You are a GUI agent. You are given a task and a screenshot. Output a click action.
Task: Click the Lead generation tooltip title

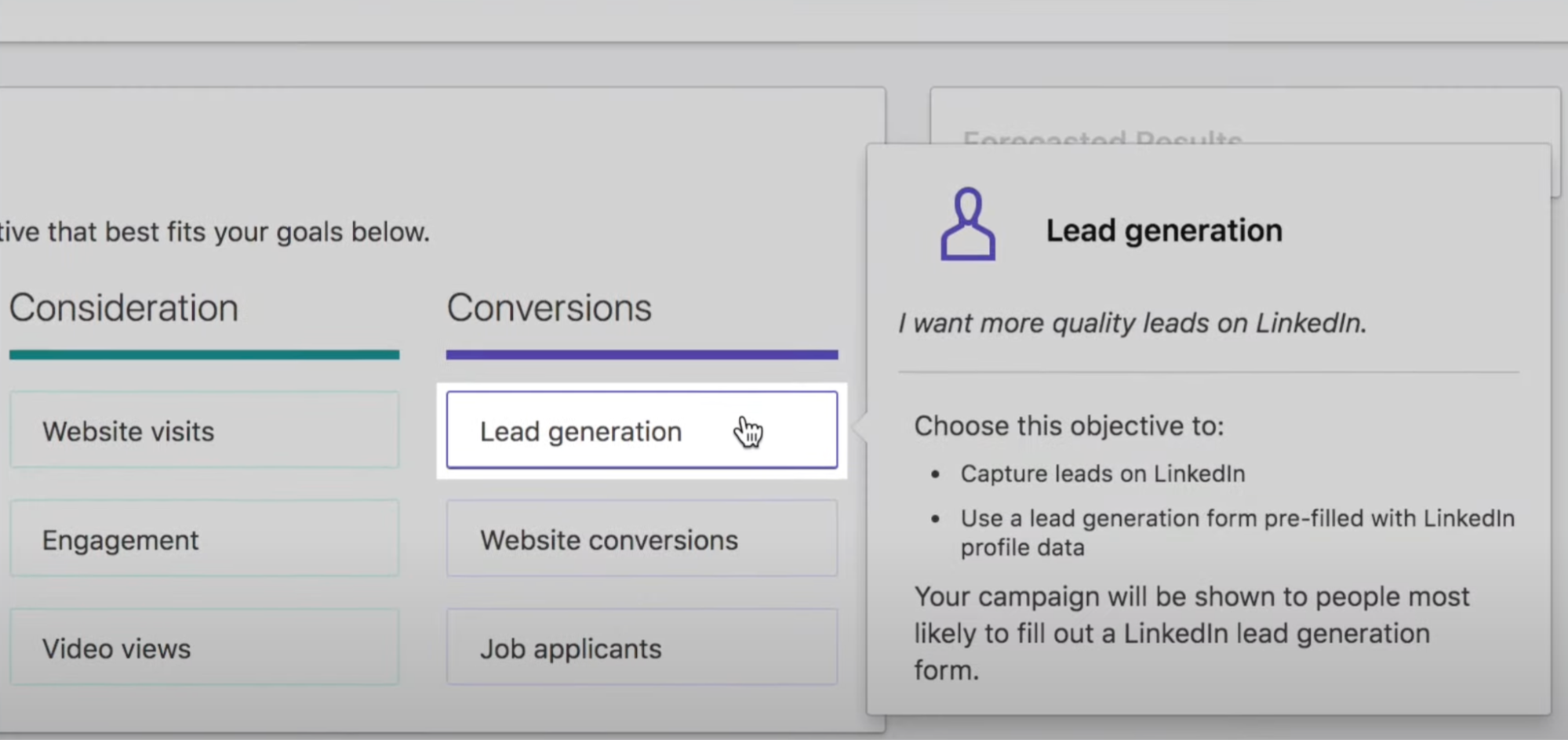[x=1164, y=230]
